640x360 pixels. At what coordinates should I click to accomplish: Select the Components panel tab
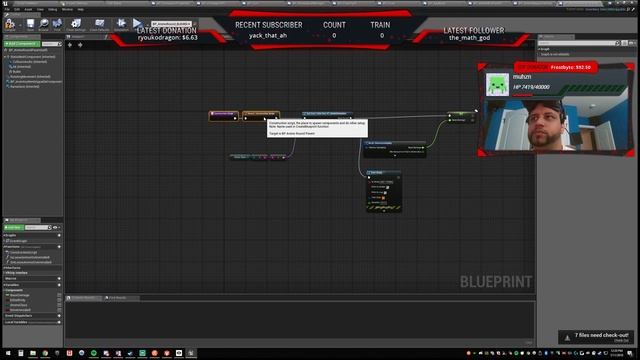[21, 37]
